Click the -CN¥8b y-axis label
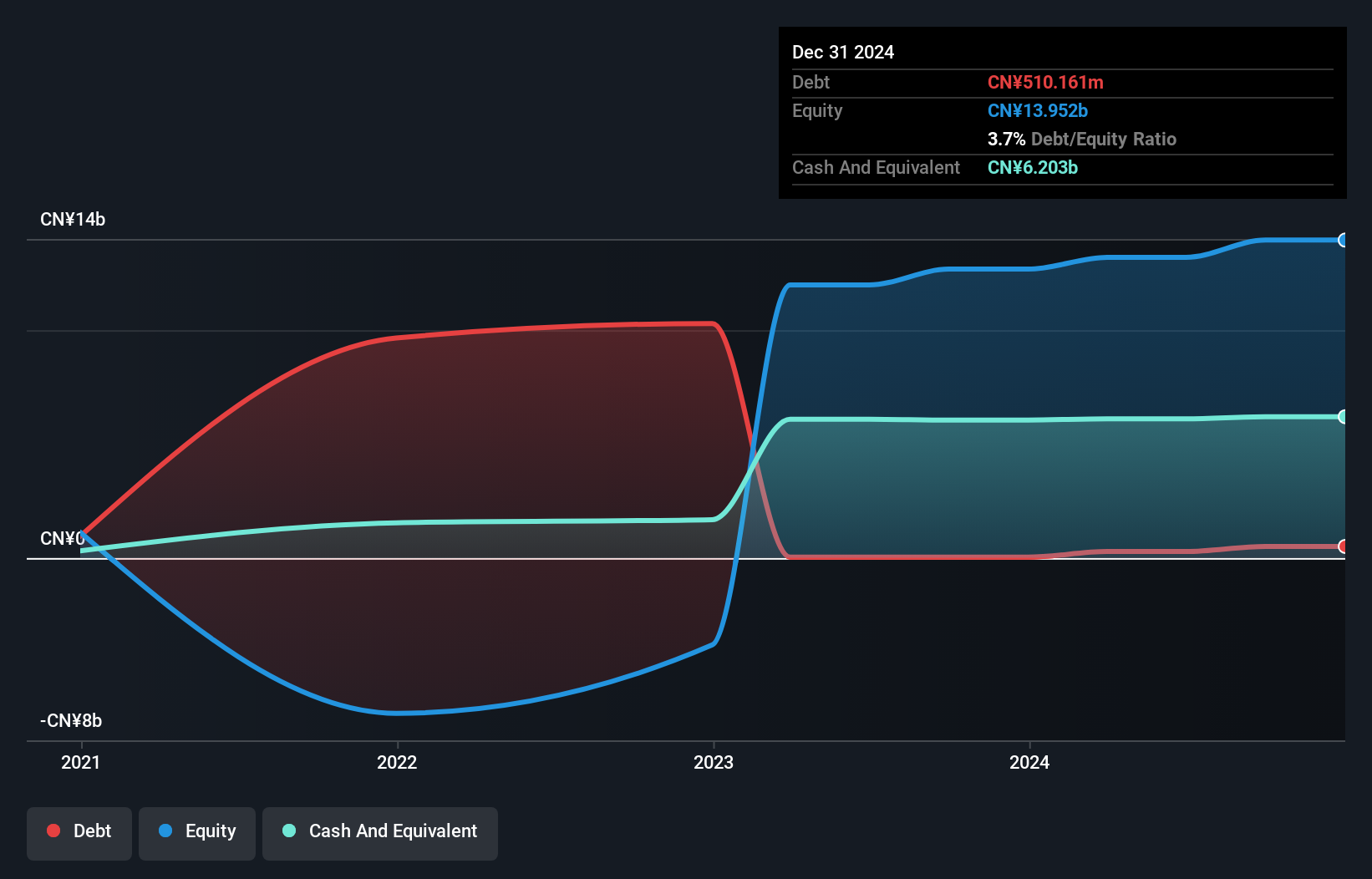Image resolution: width=1372 pixels, height=879 pixels. [71, 721]
